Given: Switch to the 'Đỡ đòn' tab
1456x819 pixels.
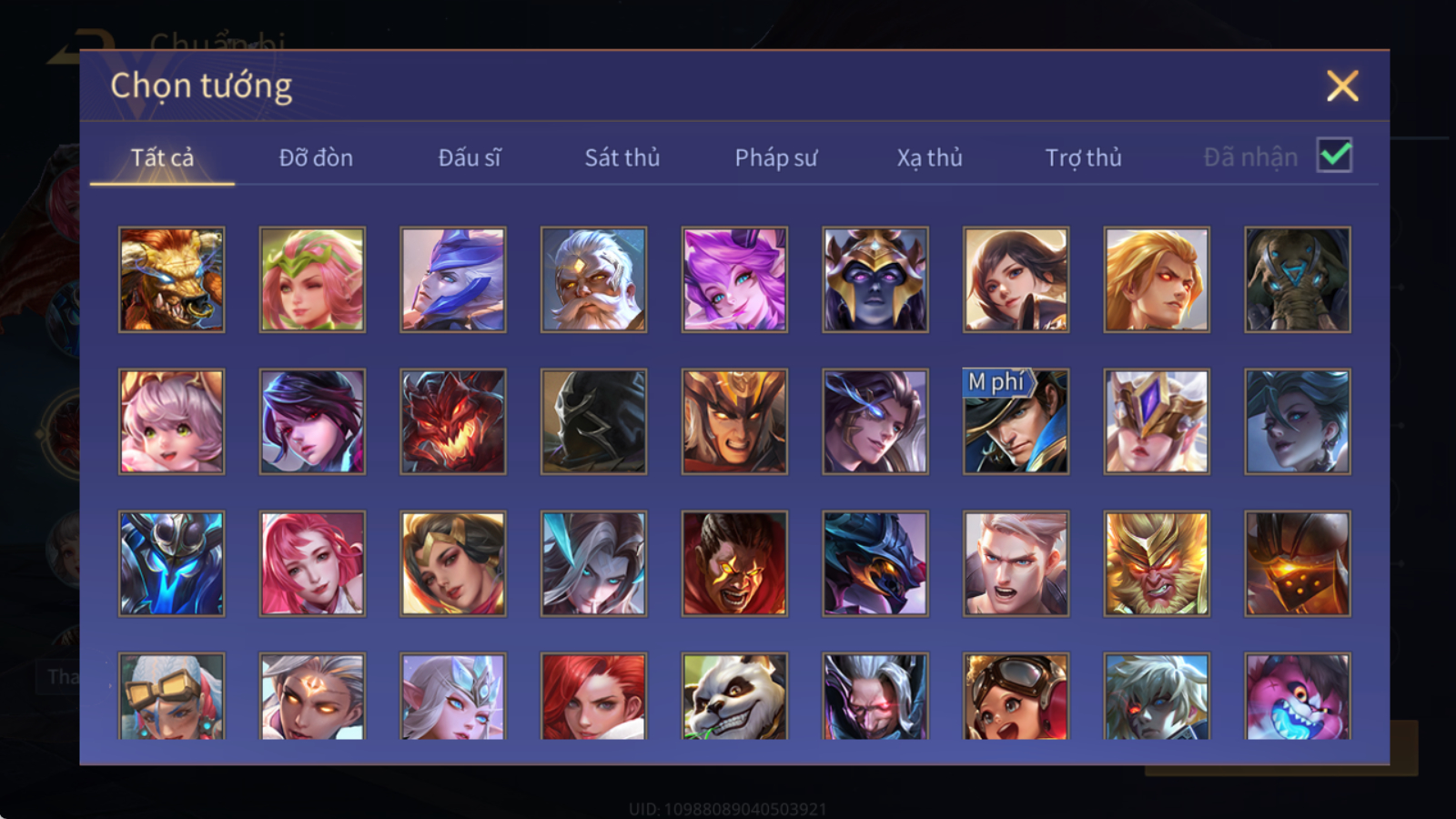Looking at the screenshot, I should pyautogui.click(x=316, y=157).
